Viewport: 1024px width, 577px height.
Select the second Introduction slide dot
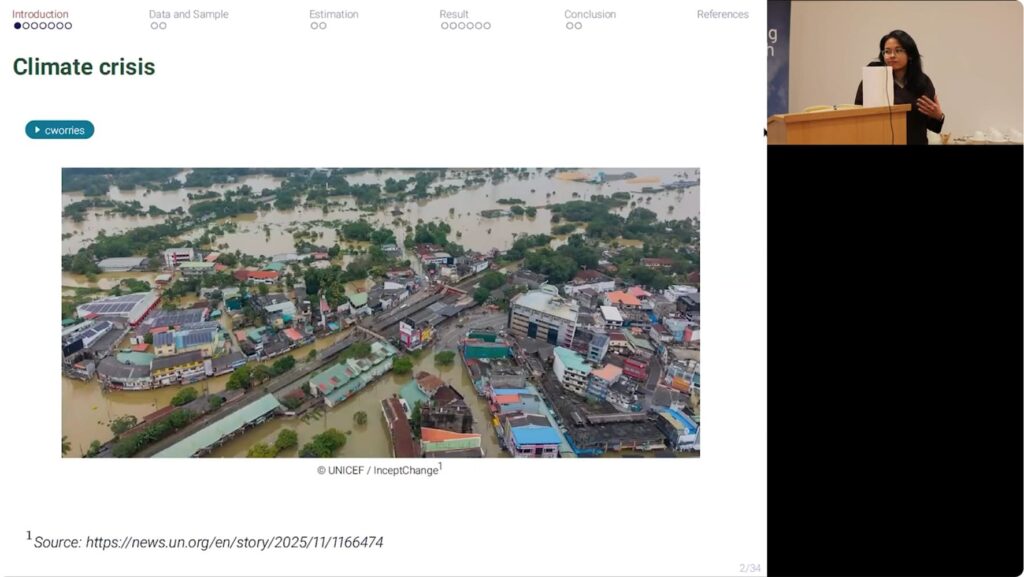coord(26,26)
